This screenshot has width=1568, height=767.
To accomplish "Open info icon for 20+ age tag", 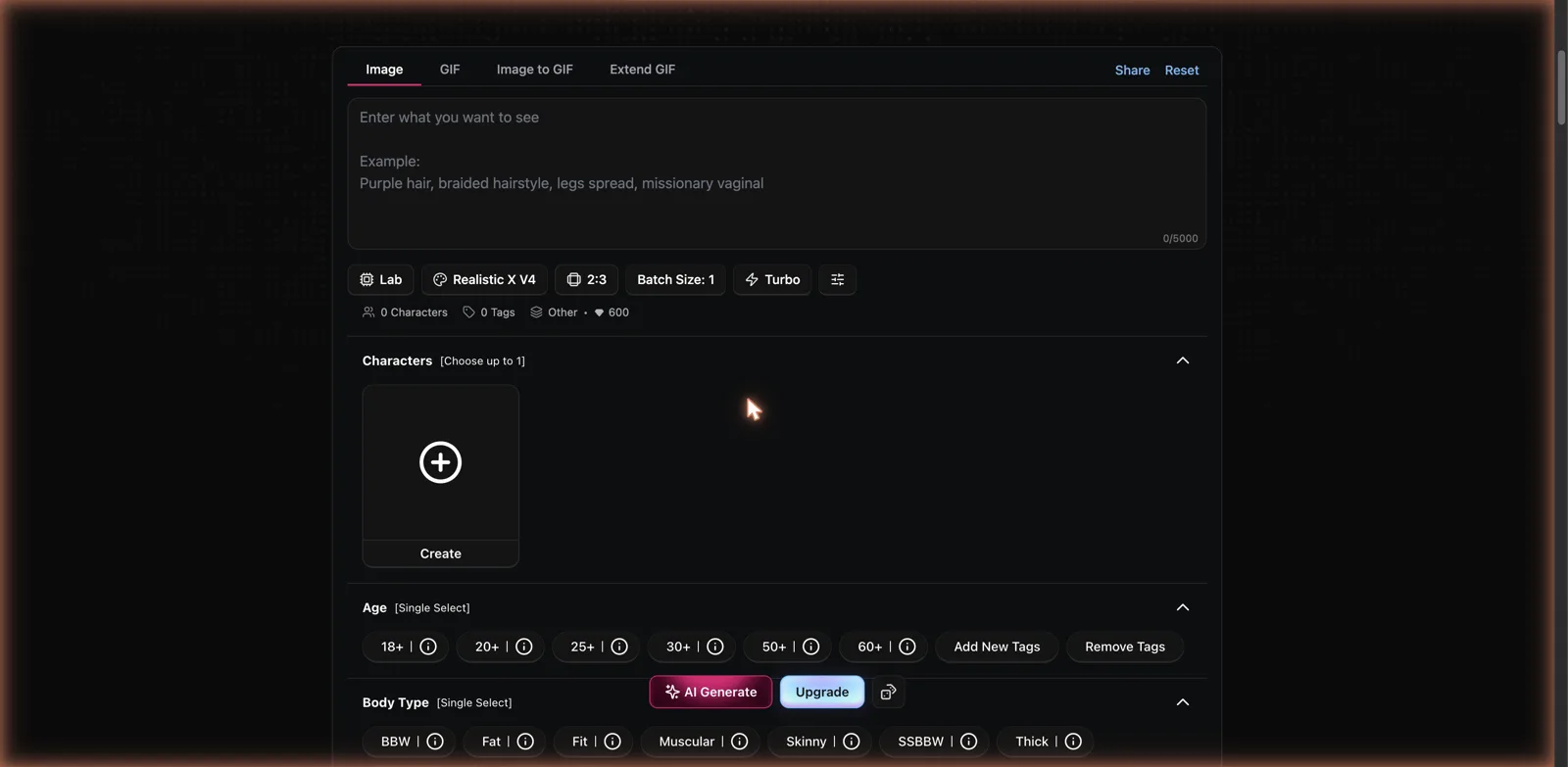I will 524,647.
